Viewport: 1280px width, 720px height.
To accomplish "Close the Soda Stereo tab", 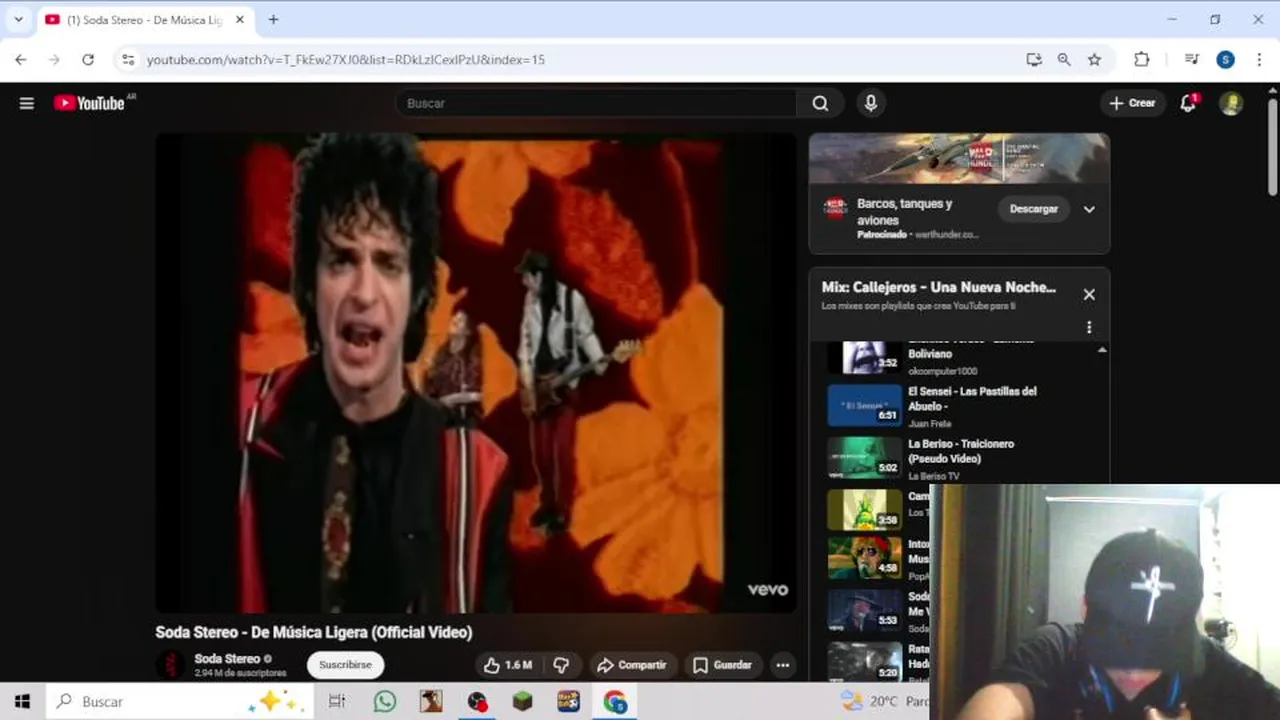I will pyautogui.click(x=240, y=20).
